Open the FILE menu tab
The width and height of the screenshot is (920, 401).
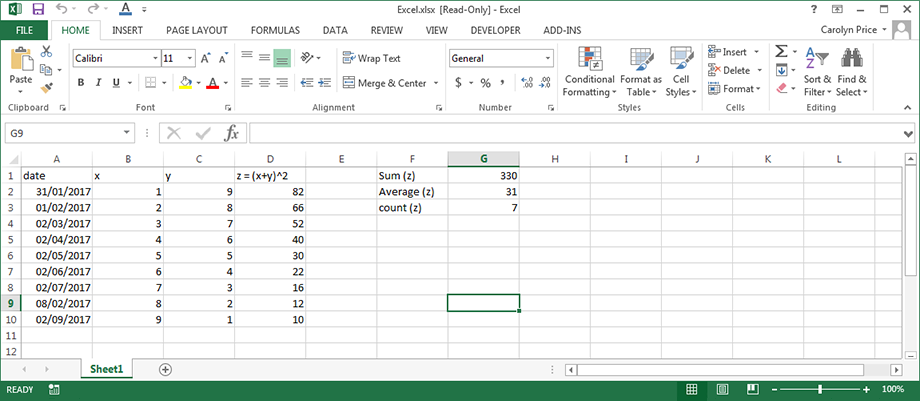click(24, 30)
